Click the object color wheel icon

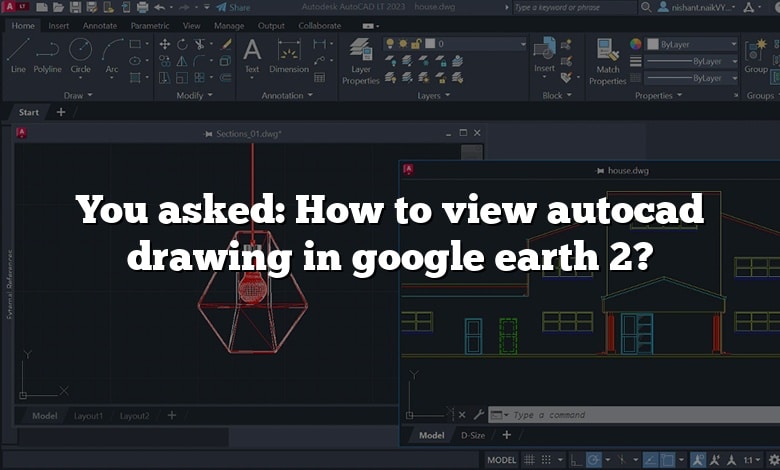click(635, 44)
